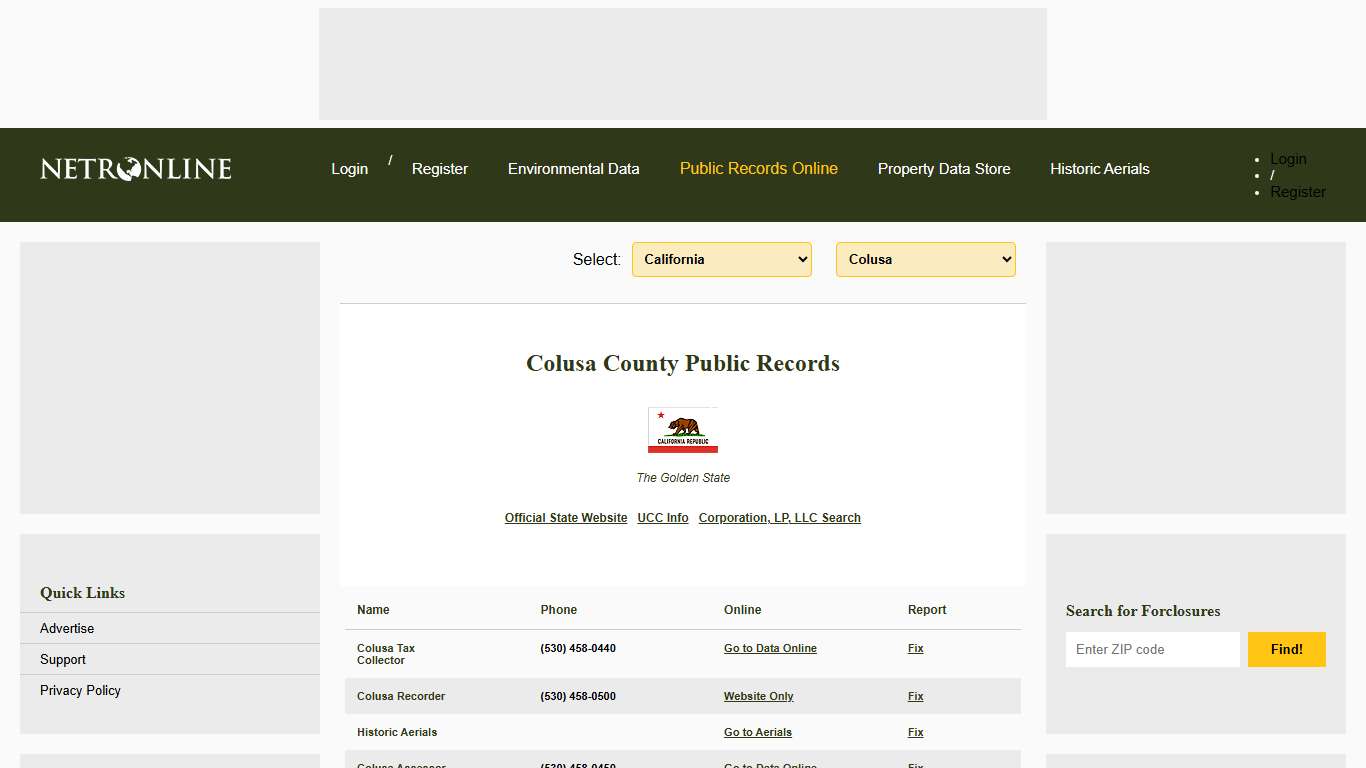Open the state selector showing California
The image size is (1366, 768).
(x=721, y=259)
